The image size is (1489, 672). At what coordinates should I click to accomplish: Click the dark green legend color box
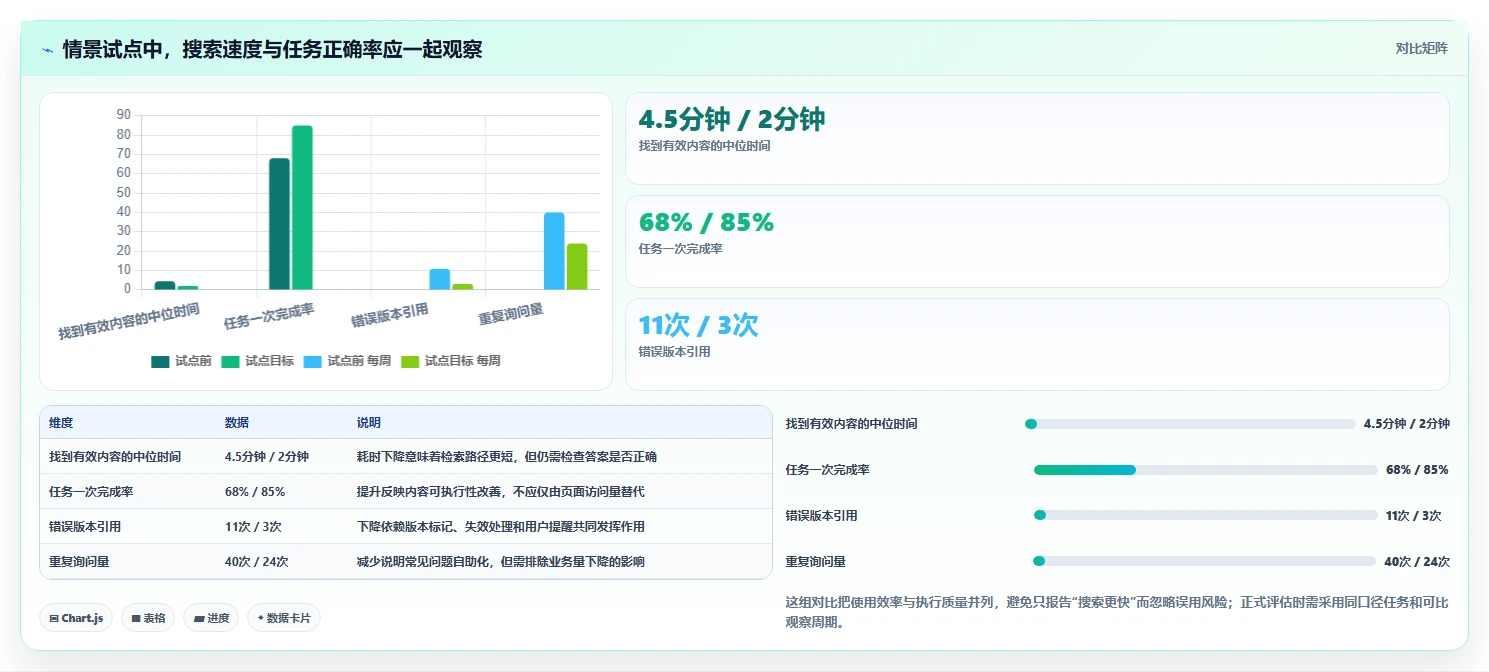point(161,361)
